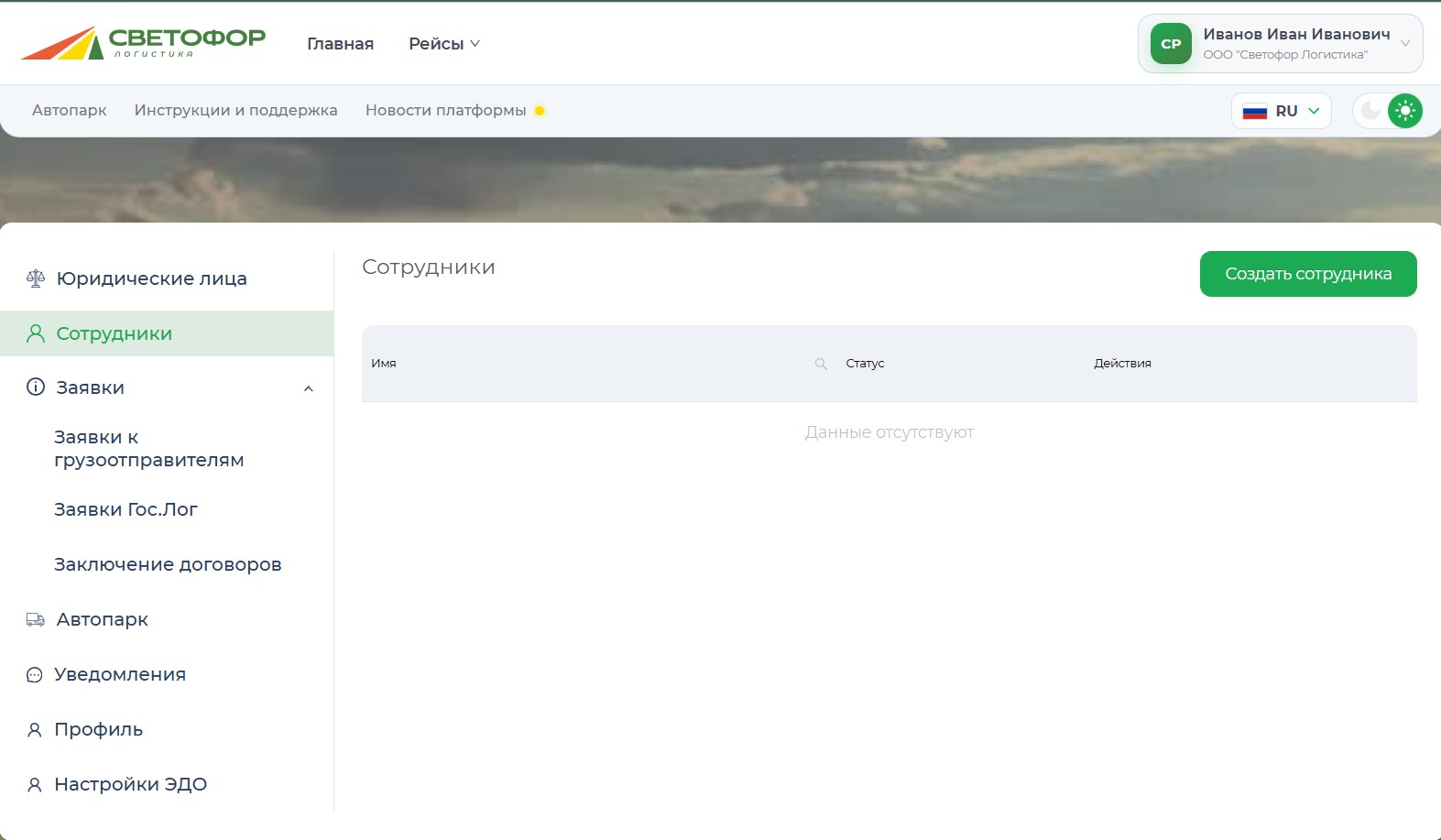Open Автопарк in the secondary top bar
1441x840 pixels.
pyautogui.click(x=70, y=111)
